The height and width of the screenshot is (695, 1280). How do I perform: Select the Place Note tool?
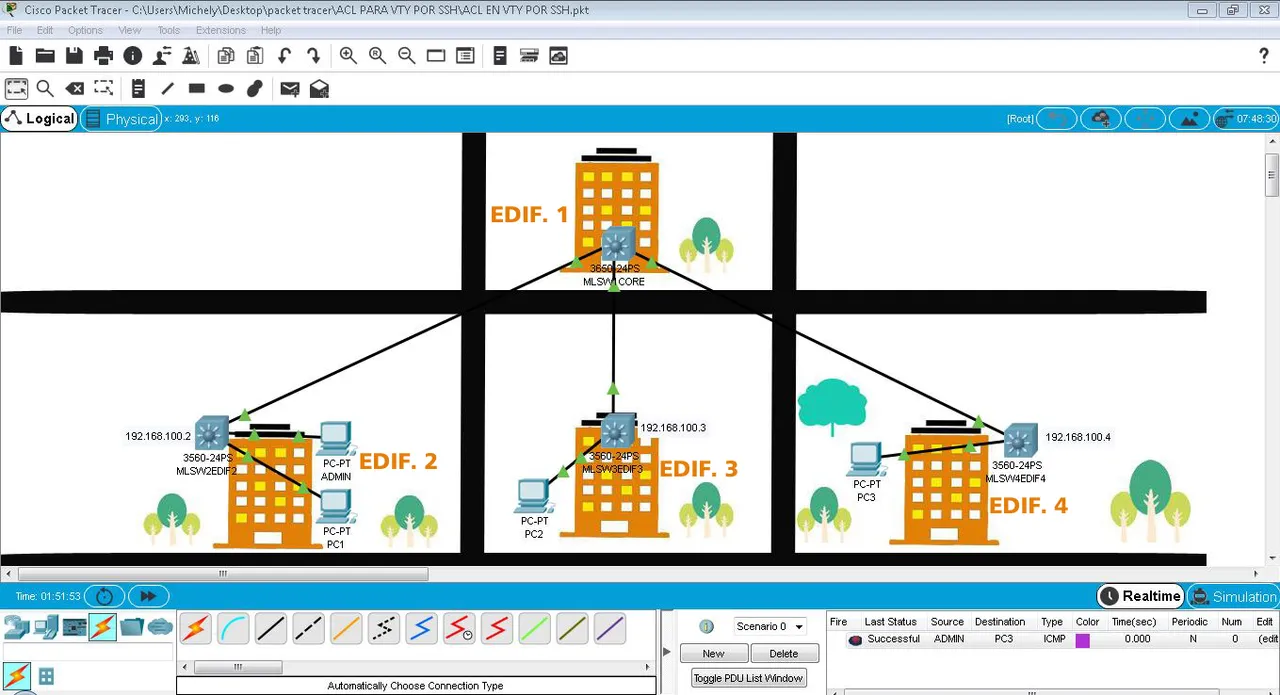pos(138,89)
